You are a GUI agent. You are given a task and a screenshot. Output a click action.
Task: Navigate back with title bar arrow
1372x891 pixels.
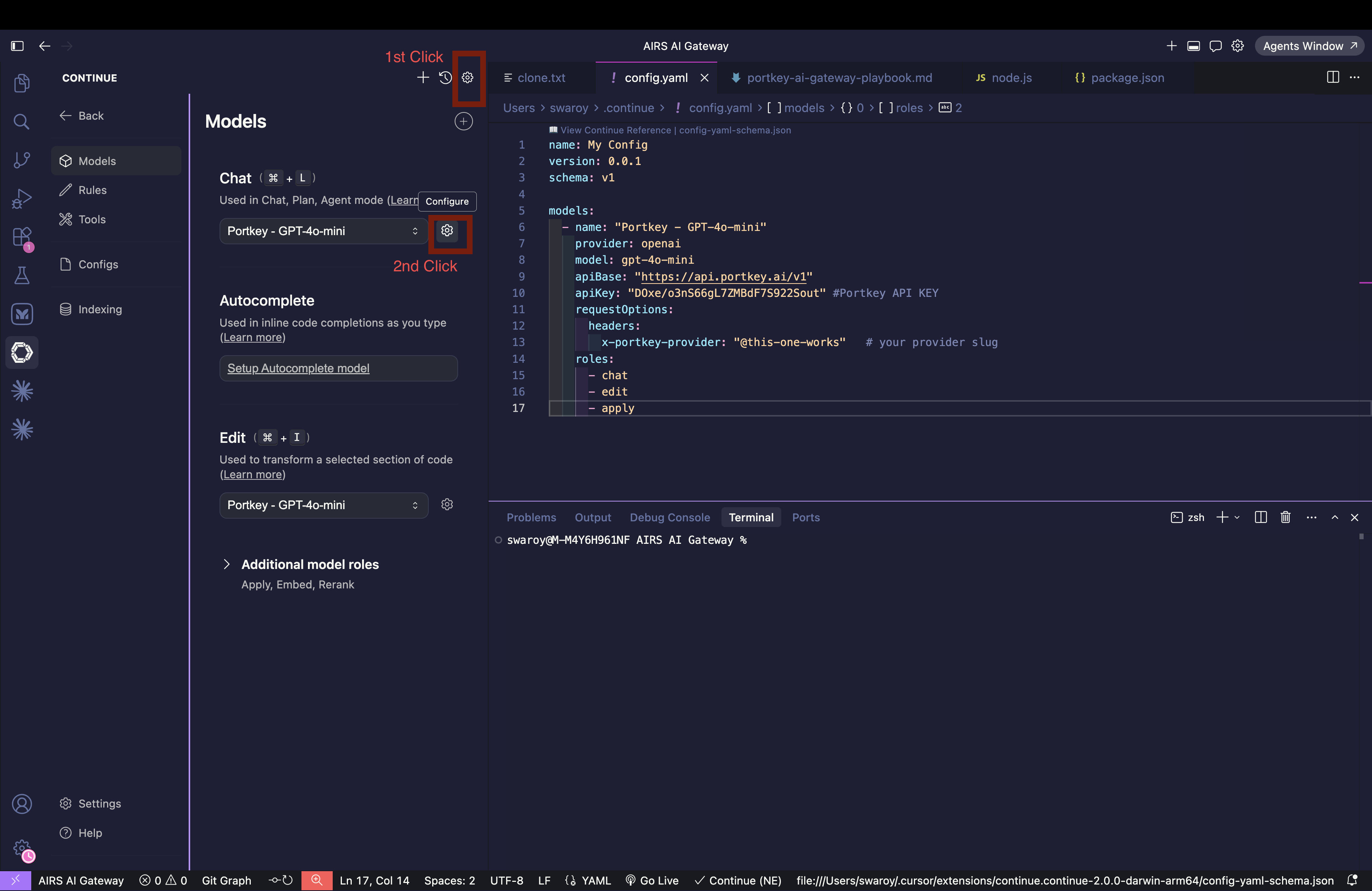click(x=44, y=45)
